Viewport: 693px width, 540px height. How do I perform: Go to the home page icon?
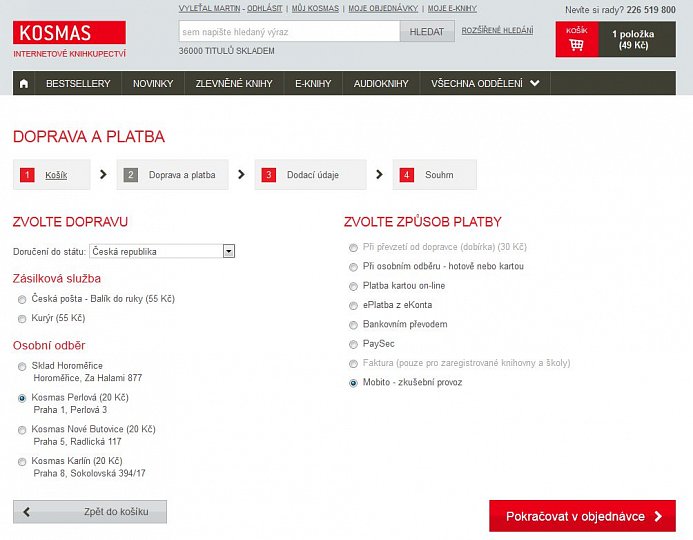pyautogui.click(x=24, y=84)
